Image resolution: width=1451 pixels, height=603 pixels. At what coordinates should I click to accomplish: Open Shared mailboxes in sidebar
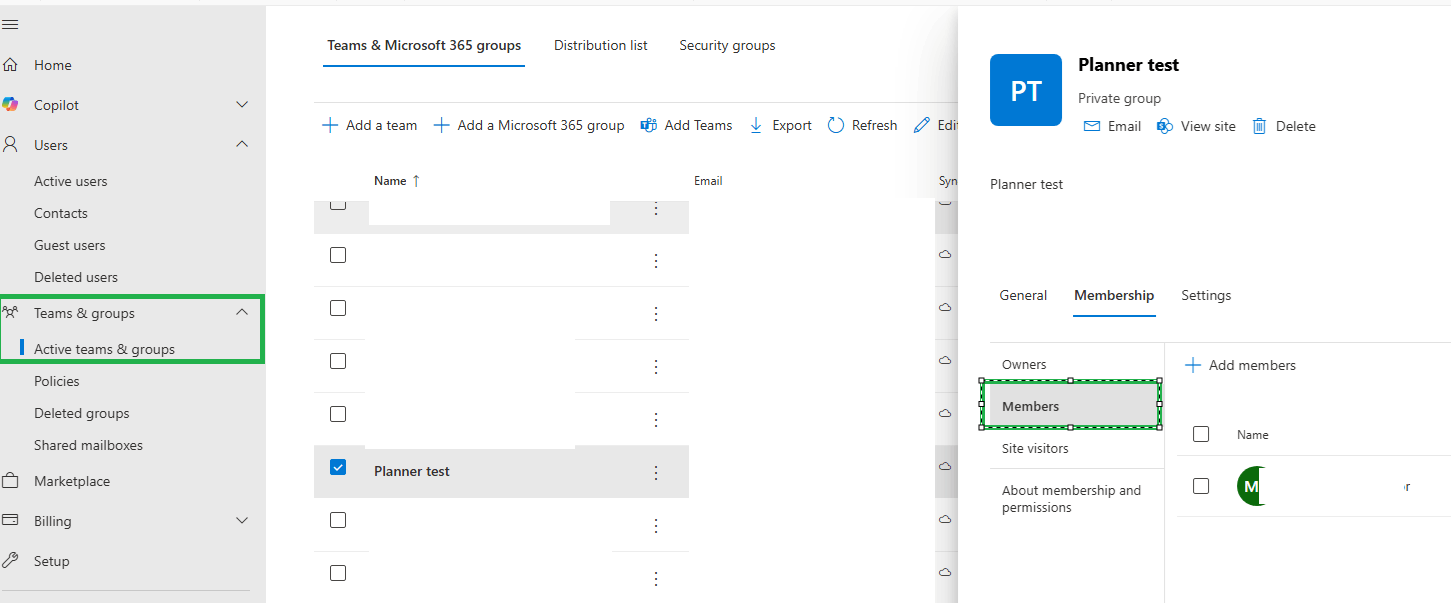pyautogui.click(x=88, y=445)
